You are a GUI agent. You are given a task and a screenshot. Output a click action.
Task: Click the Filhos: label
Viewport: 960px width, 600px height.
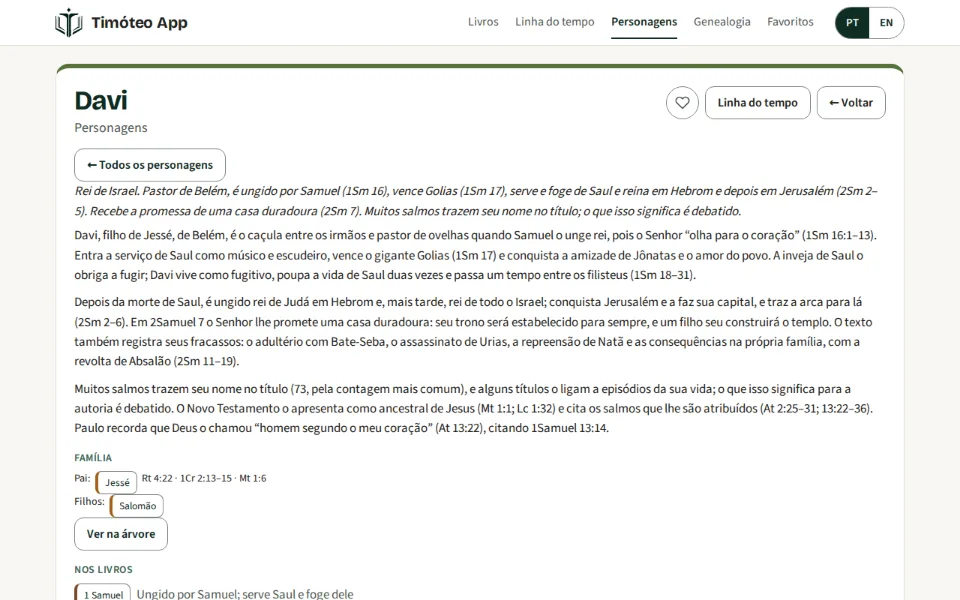(x=89, y=501)
